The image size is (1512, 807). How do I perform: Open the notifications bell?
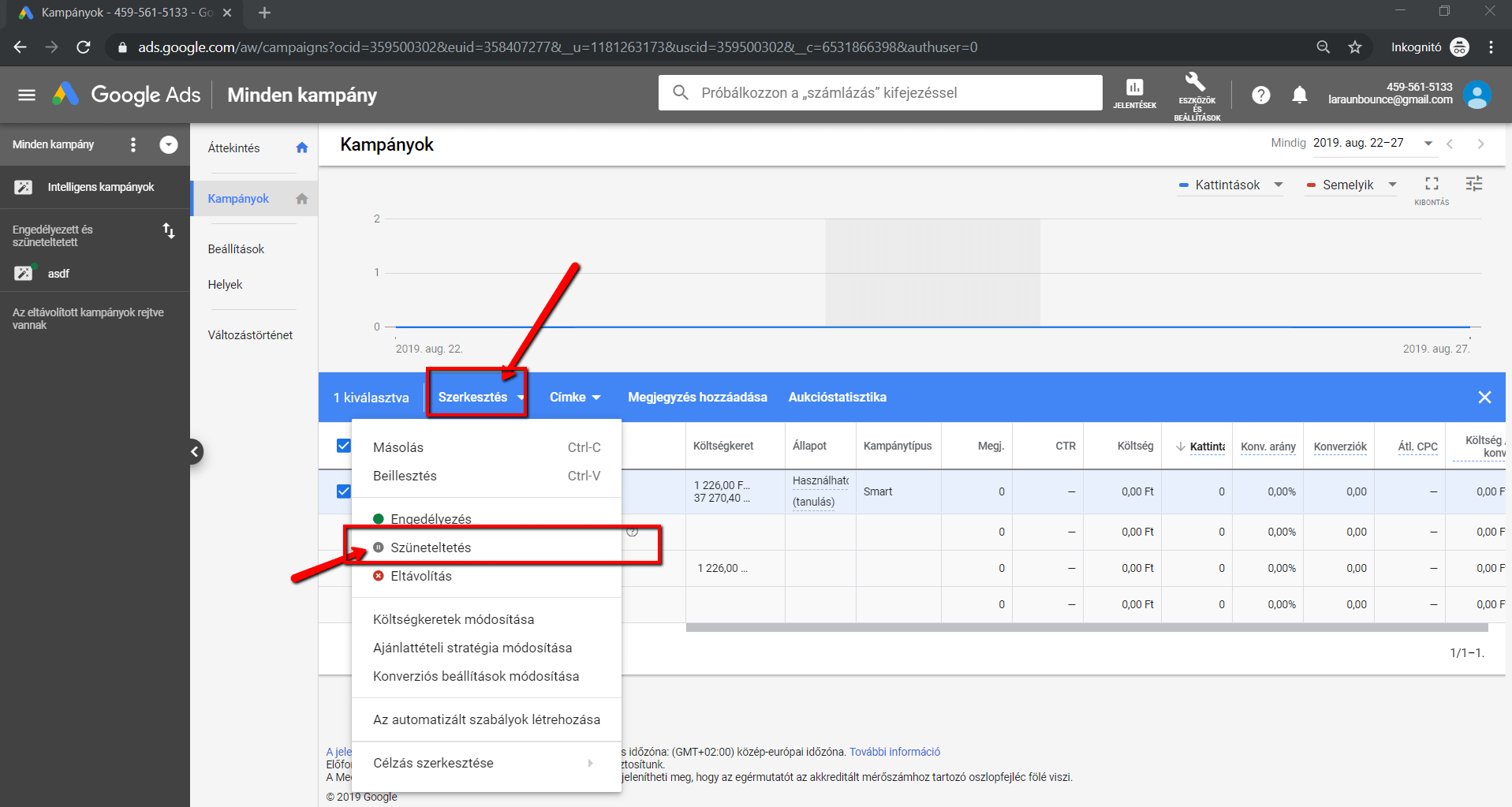[x=1300, y=95]
